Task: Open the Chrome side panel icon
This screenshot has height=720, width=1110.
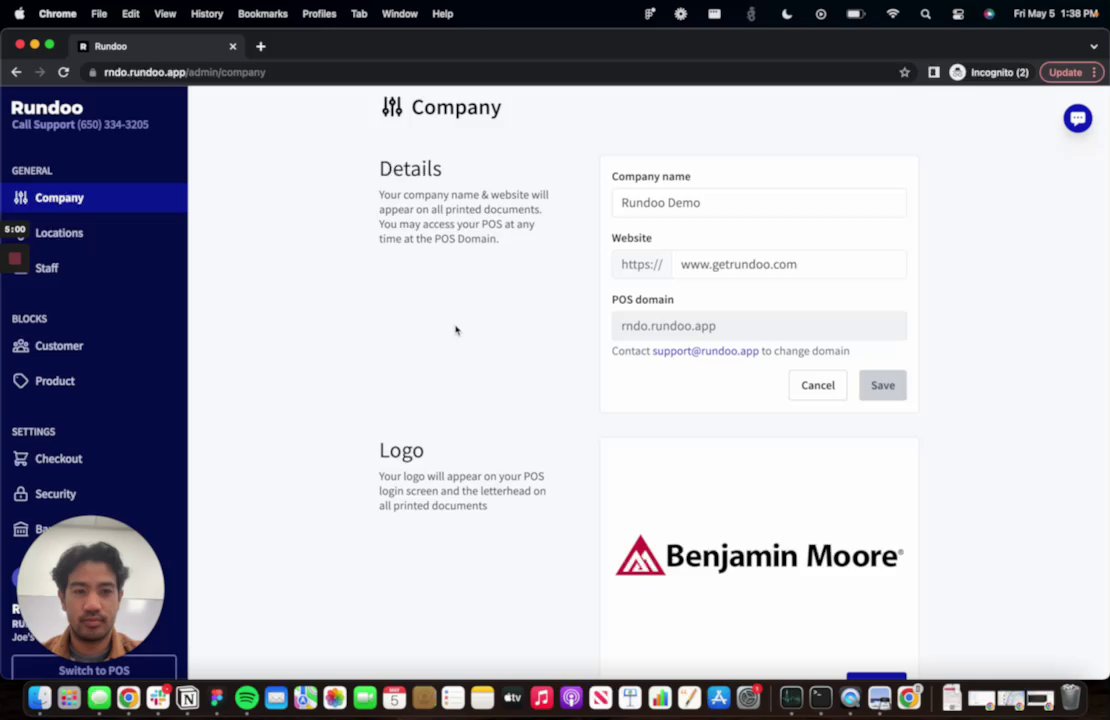Action: 934,72
